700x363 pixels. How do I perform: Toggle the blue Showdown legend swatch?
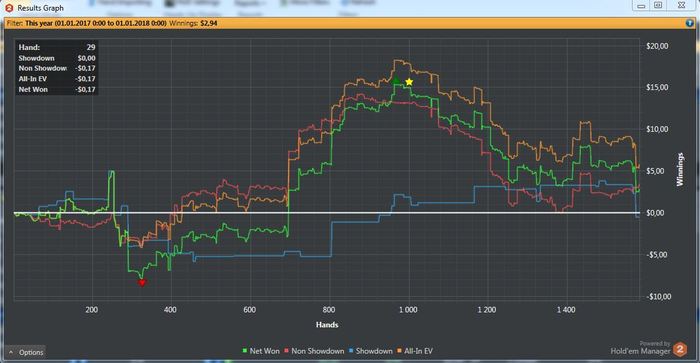tap(351, 351)
